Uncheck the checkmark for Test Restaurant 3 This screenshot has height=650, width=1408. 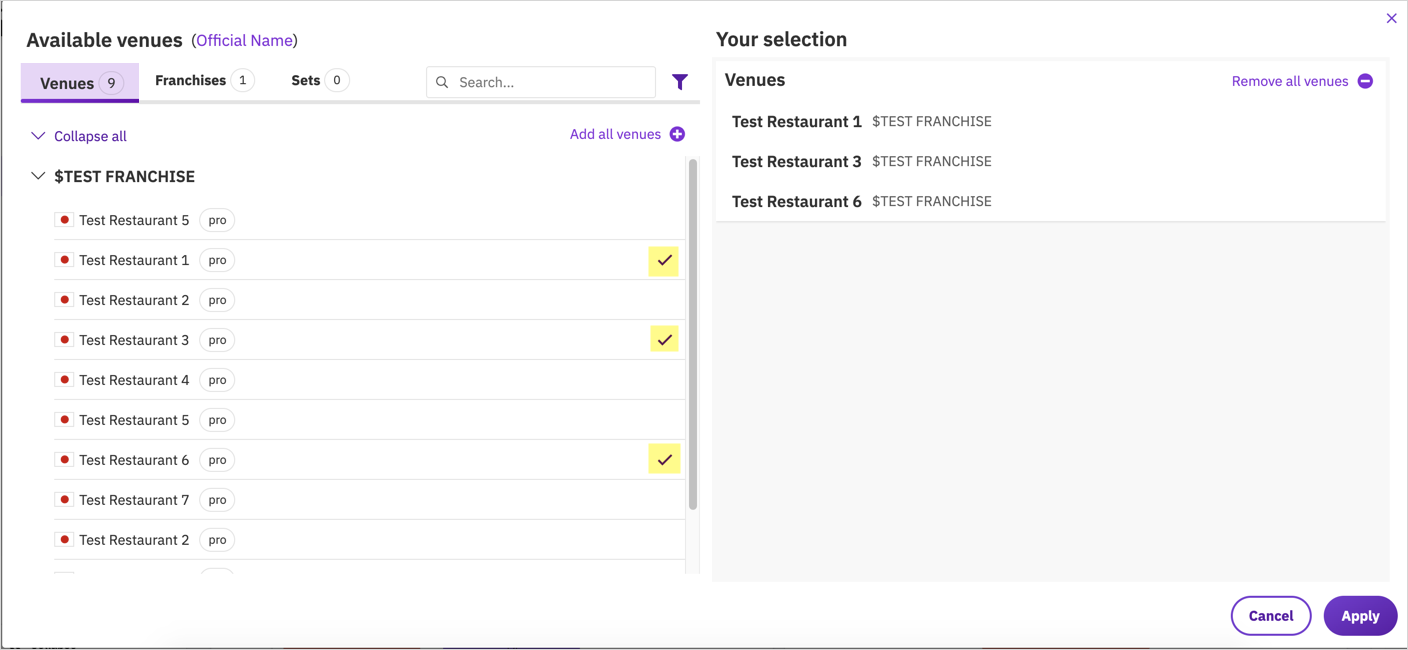[x=664, y=340]
